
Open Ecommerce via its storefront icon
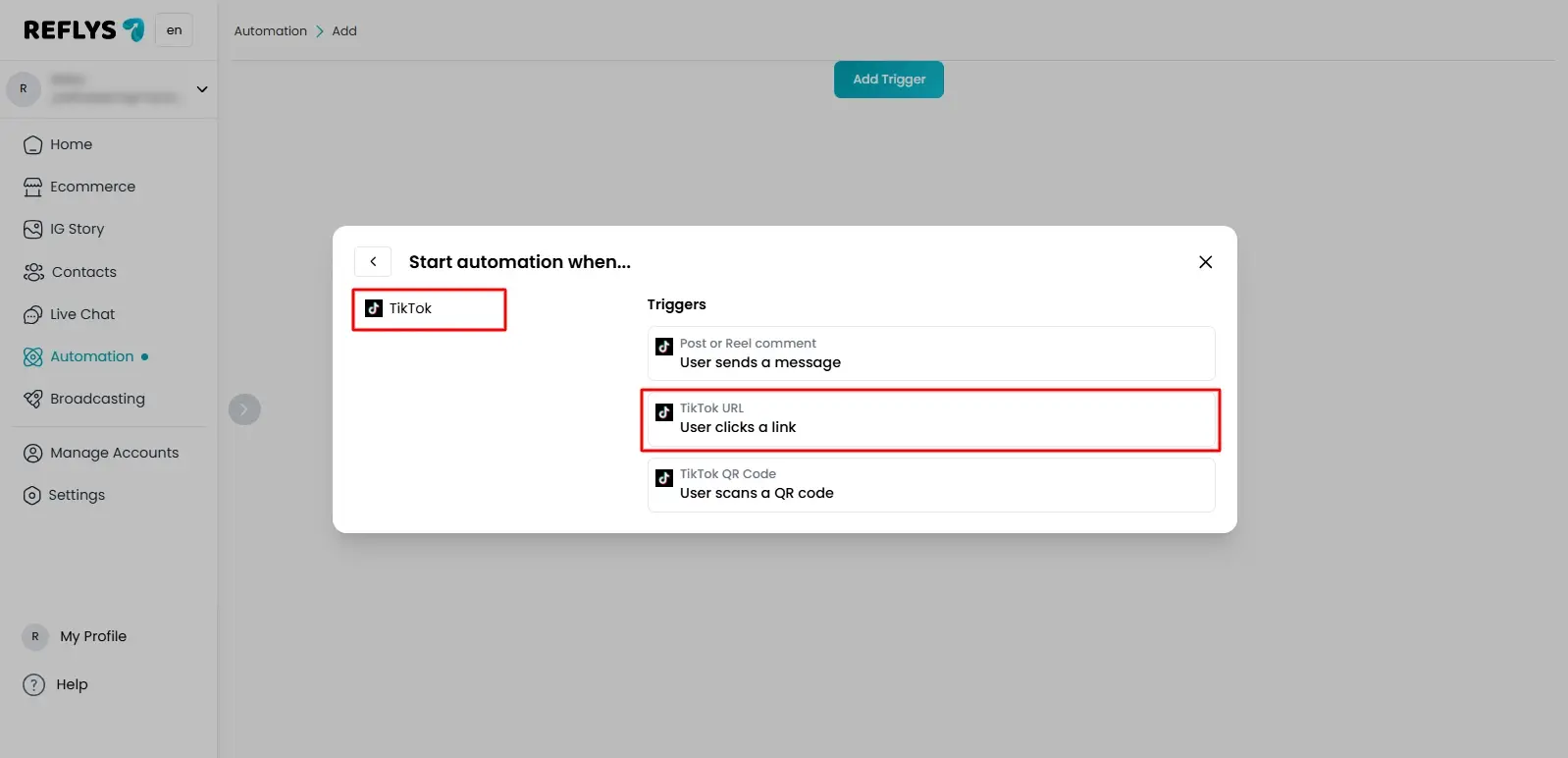point(32,188)
